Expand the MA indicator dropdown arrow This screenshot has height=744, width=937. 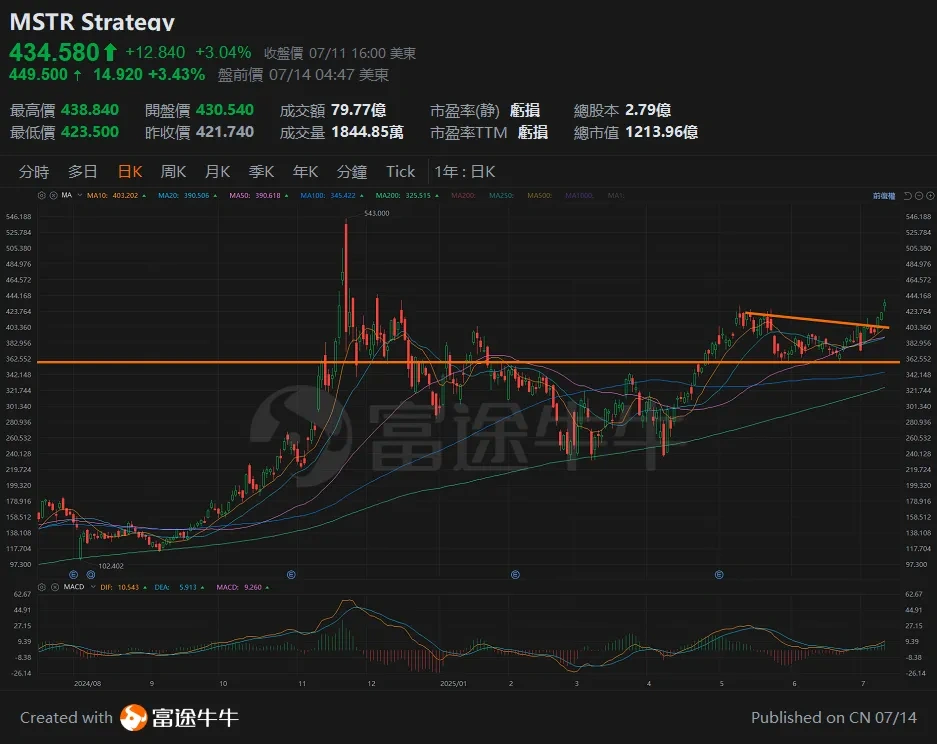pos(79,195)
